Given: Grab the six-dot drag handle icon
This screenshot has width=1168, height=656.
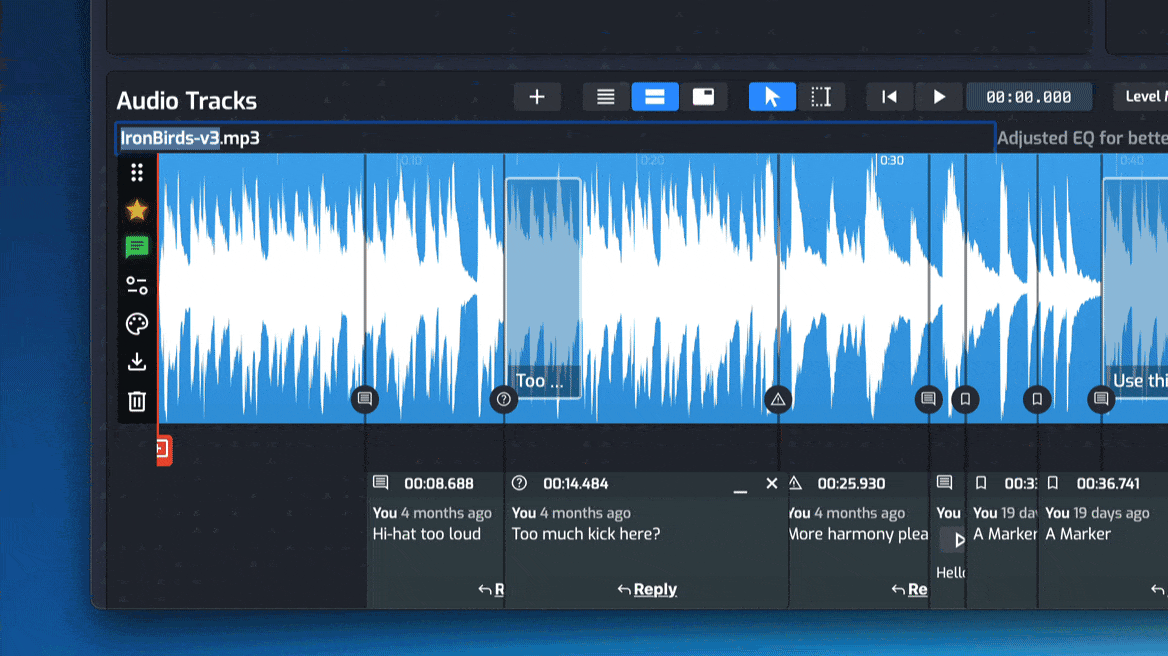Looking at the screenshot, I should tap(137, 172).
